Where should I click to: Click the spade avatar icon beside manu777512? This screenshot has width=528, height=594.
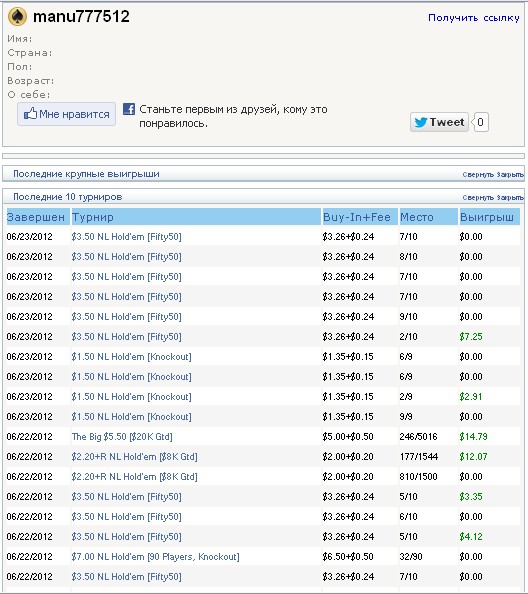pos(17,17)
